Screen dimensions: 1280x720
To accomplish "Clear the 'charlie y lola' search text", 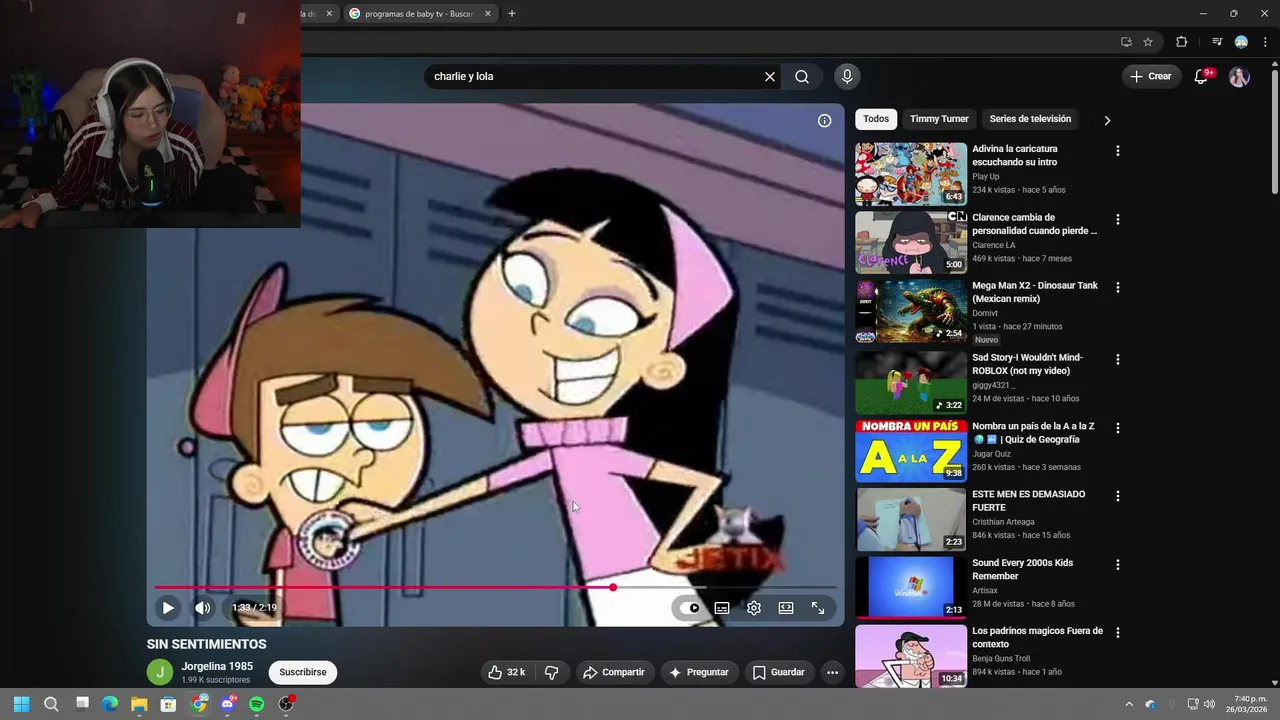I will (x=770, y=76).
